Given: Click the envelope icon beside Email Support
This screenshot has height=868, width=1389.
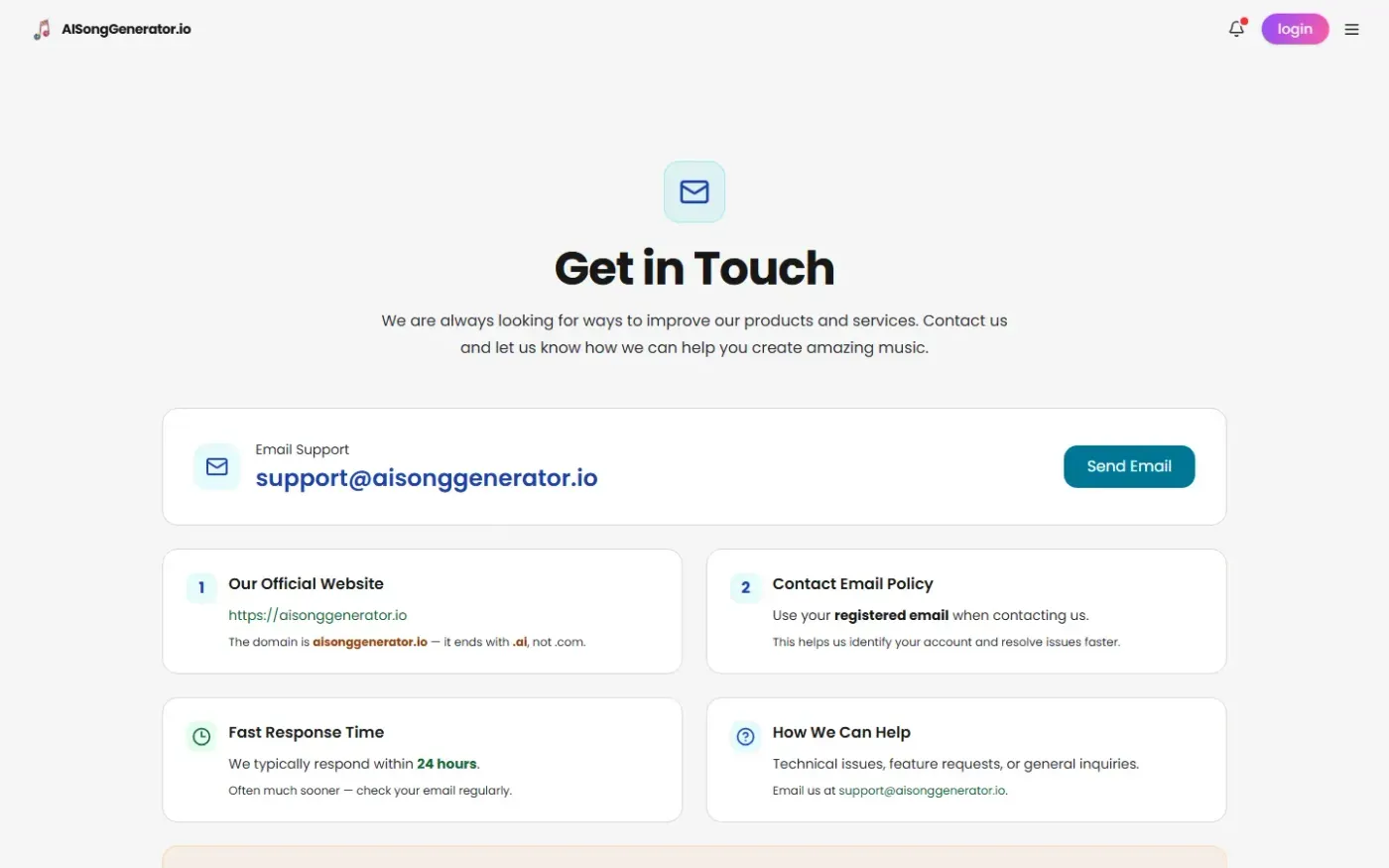Looking at the screenshot, I should pos(217,466).
